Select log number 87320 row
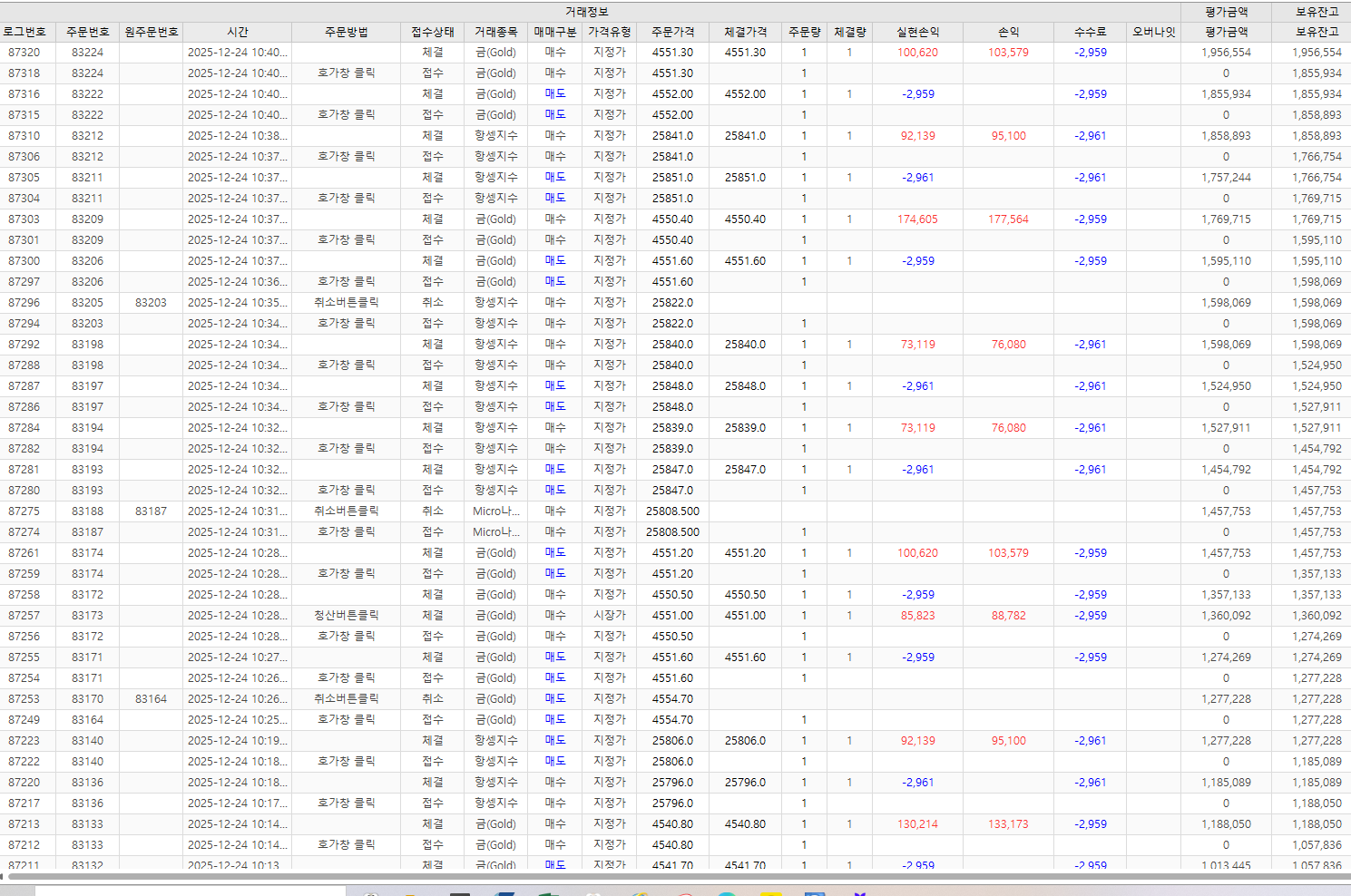This screenshot has width=1351, height=896. [675, 53]
